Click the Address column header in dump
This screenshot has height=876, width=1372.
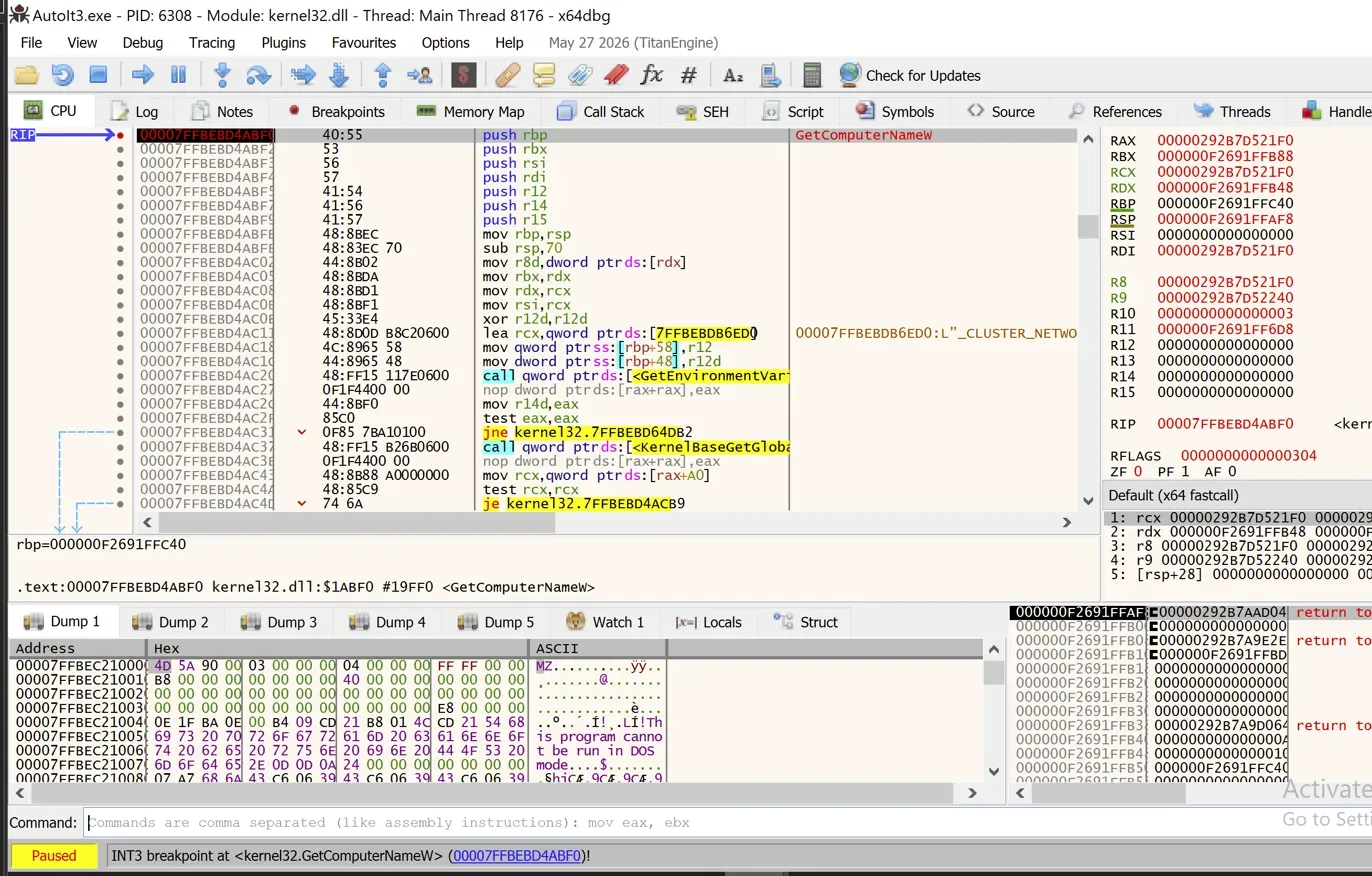(x=78, y=649)
